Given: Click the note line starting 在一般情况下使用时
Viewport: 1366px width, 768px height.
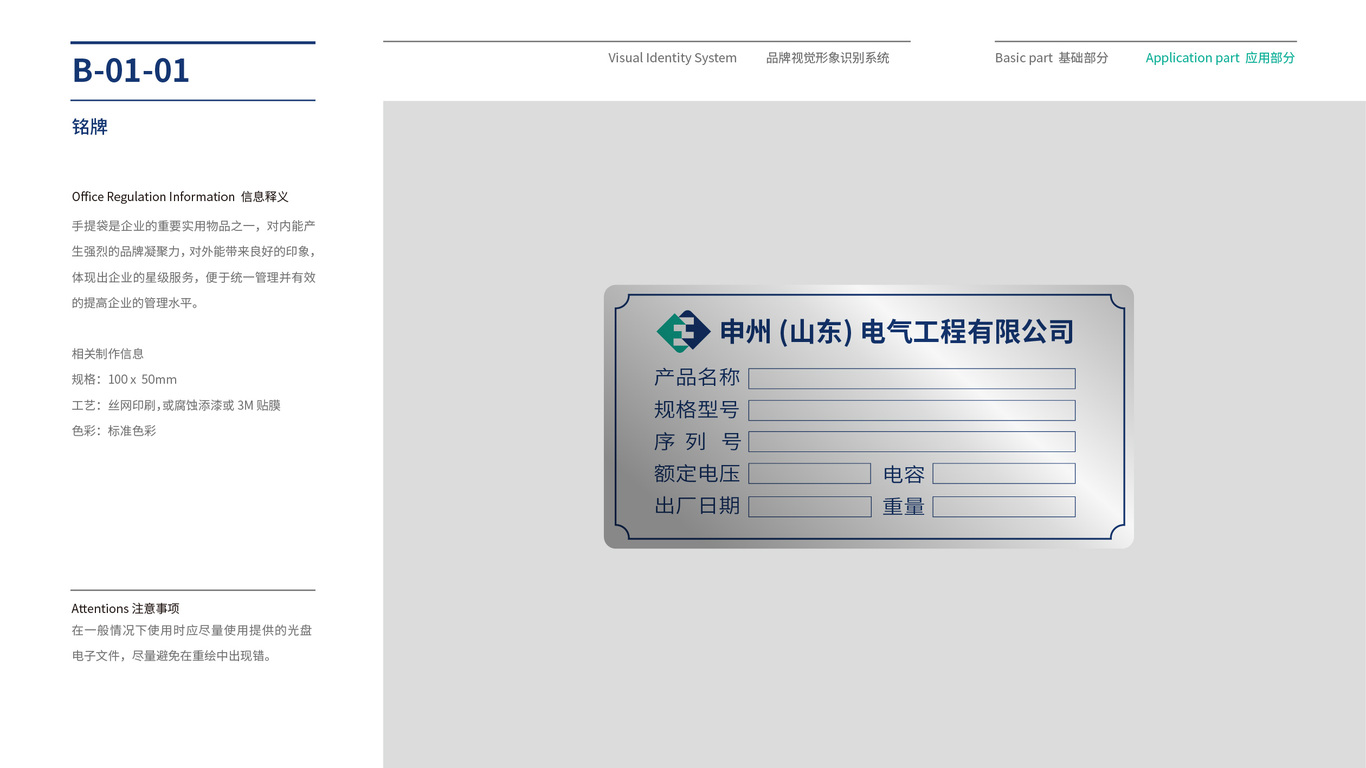Looking at the screenshot, I should [192, 631].
